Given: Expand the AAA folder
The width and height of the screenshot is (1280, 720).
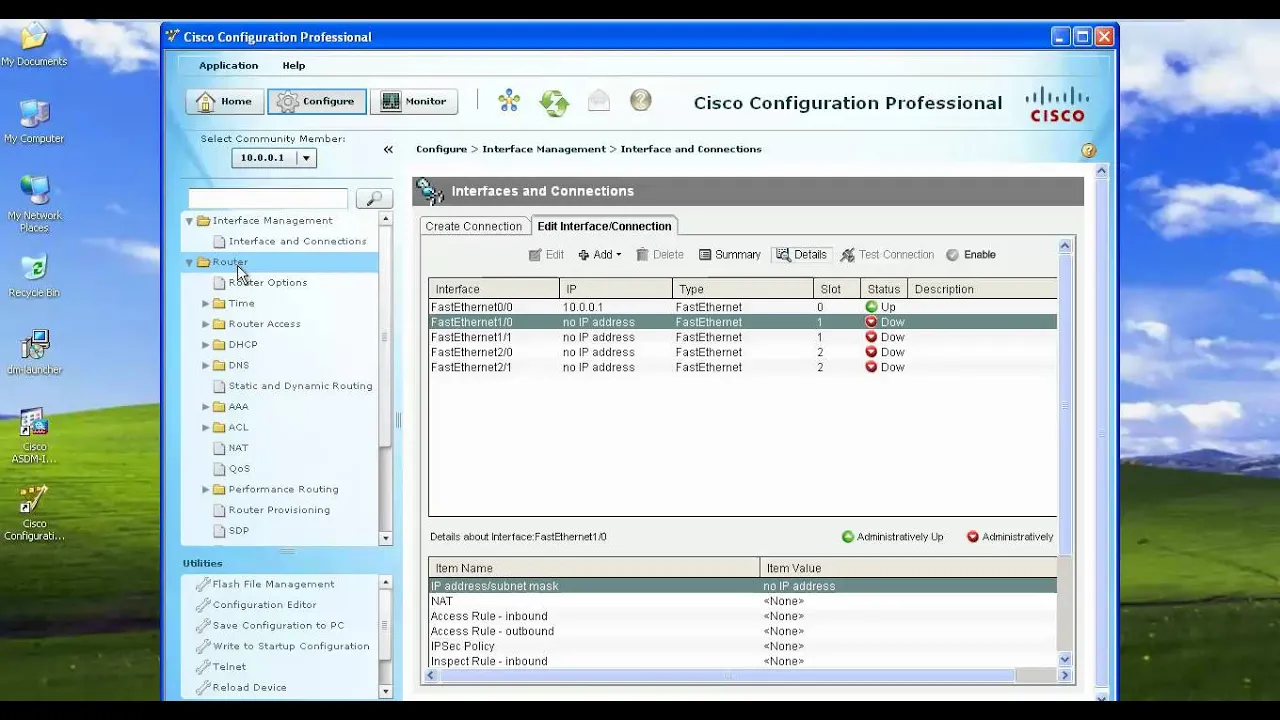Looking at the screenshot, I should 206,406.
